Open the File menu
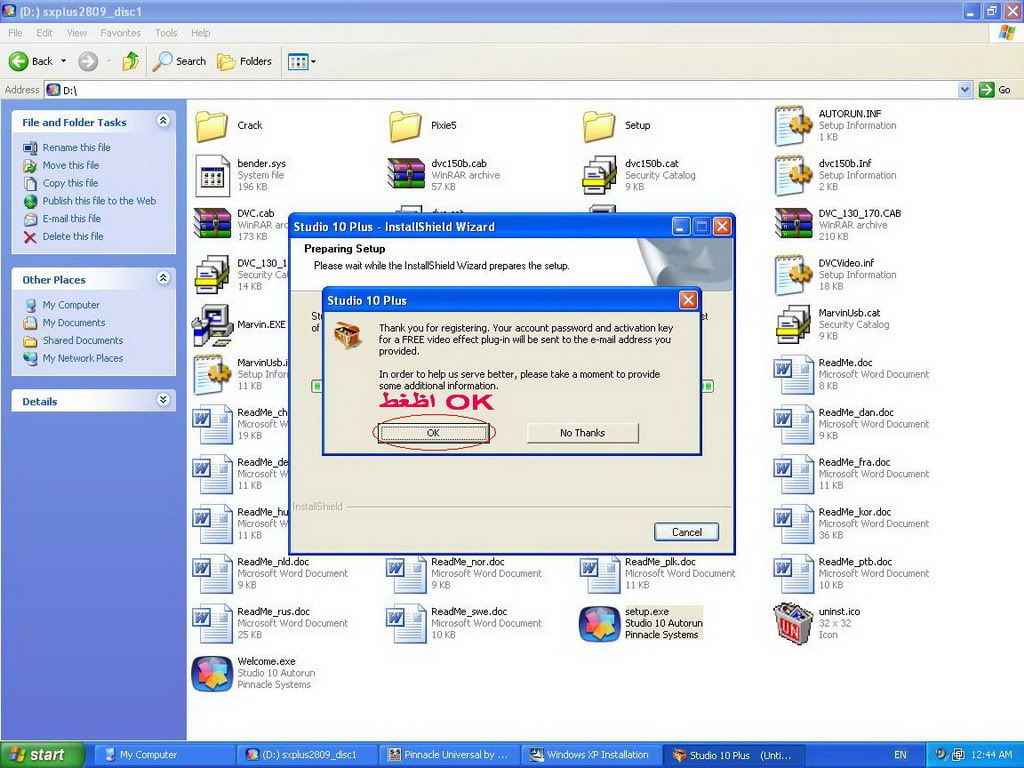The width and height of the screenshot is (1024, 768). (x=16, y=33)
